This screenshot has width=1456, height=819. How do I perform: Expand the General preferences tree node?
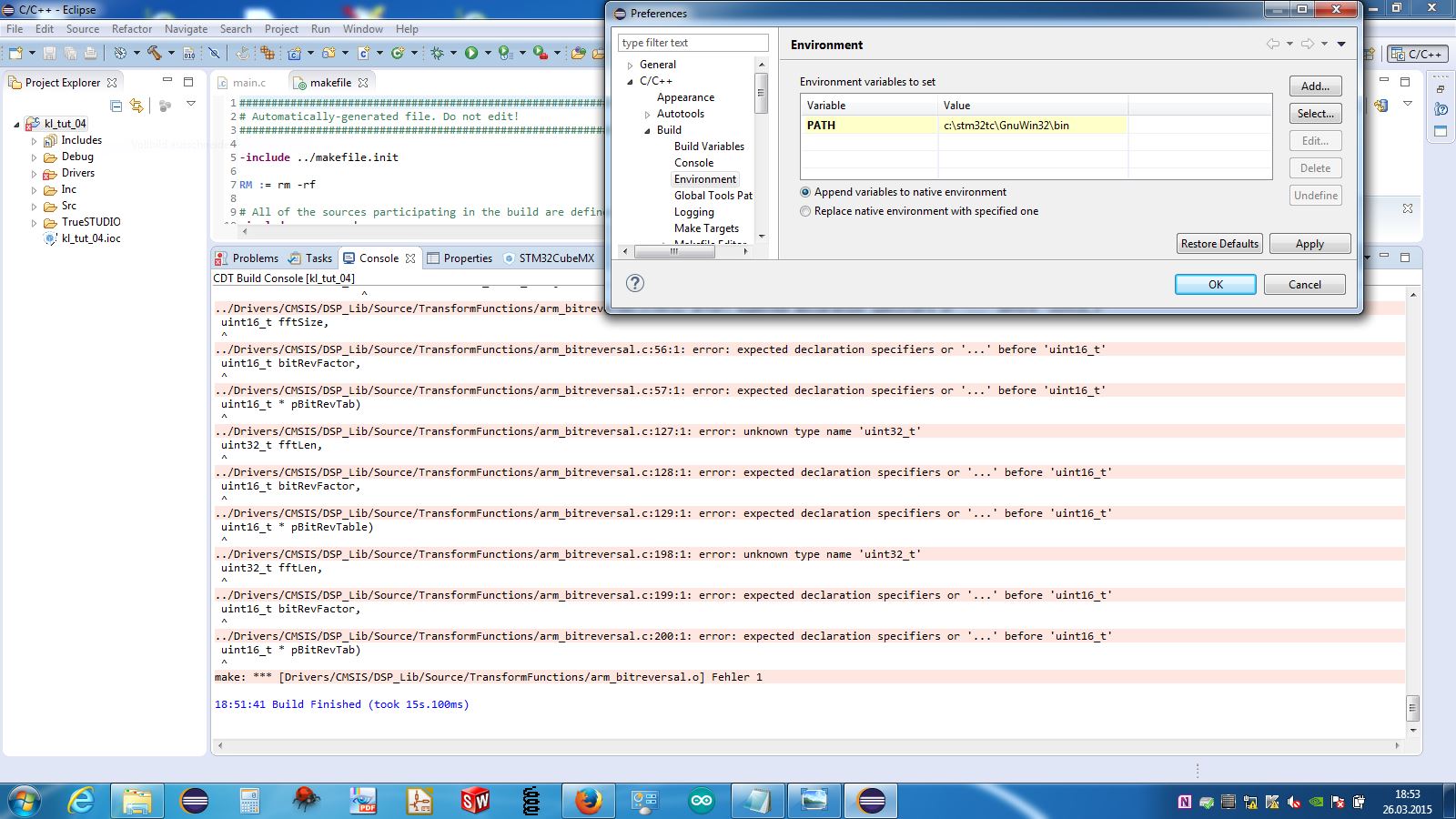point(630,66)
